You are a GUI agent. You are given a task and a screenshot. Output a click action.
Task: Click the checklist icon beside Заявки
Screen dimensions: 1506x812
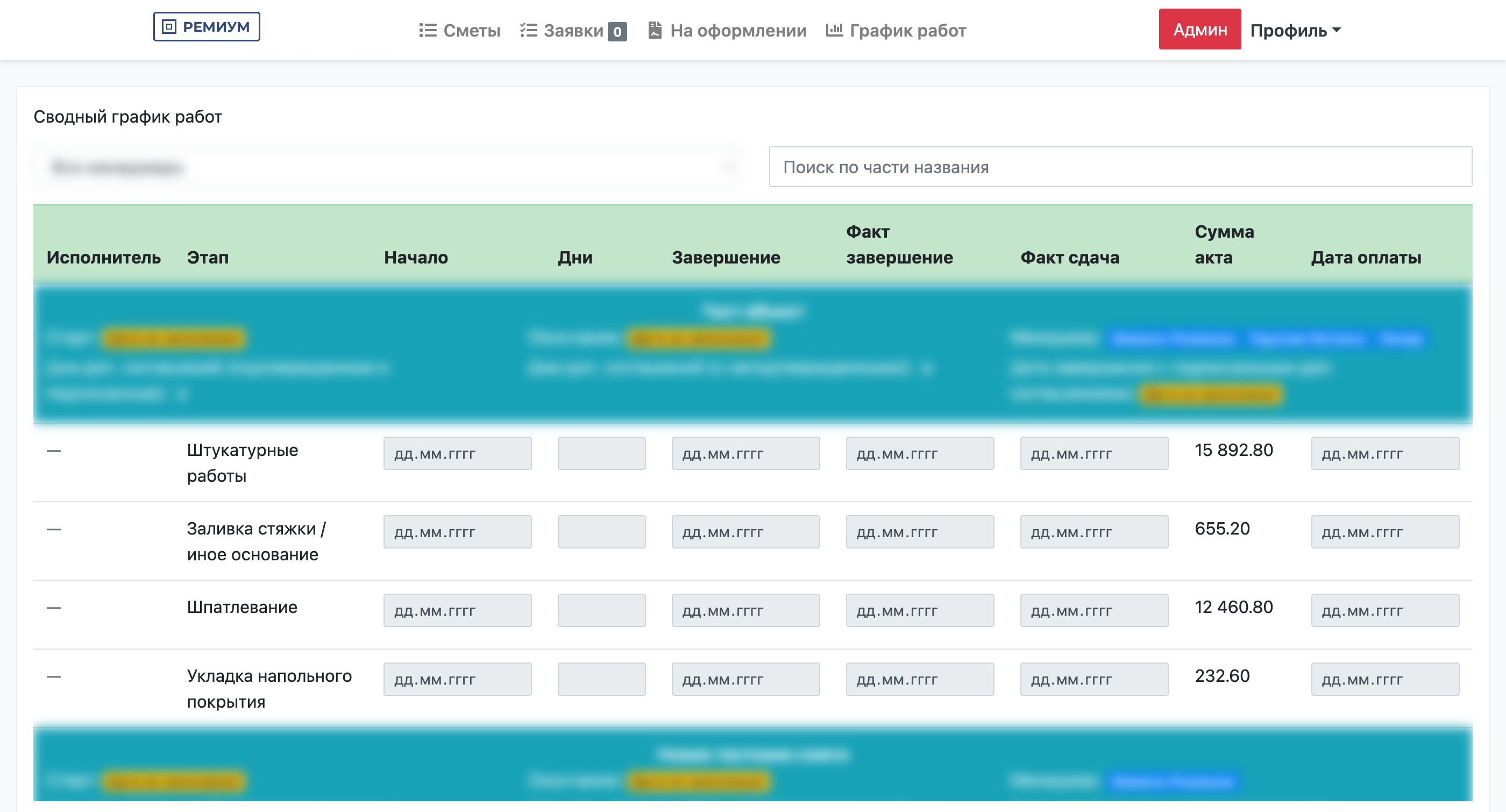tap(529, 31)
